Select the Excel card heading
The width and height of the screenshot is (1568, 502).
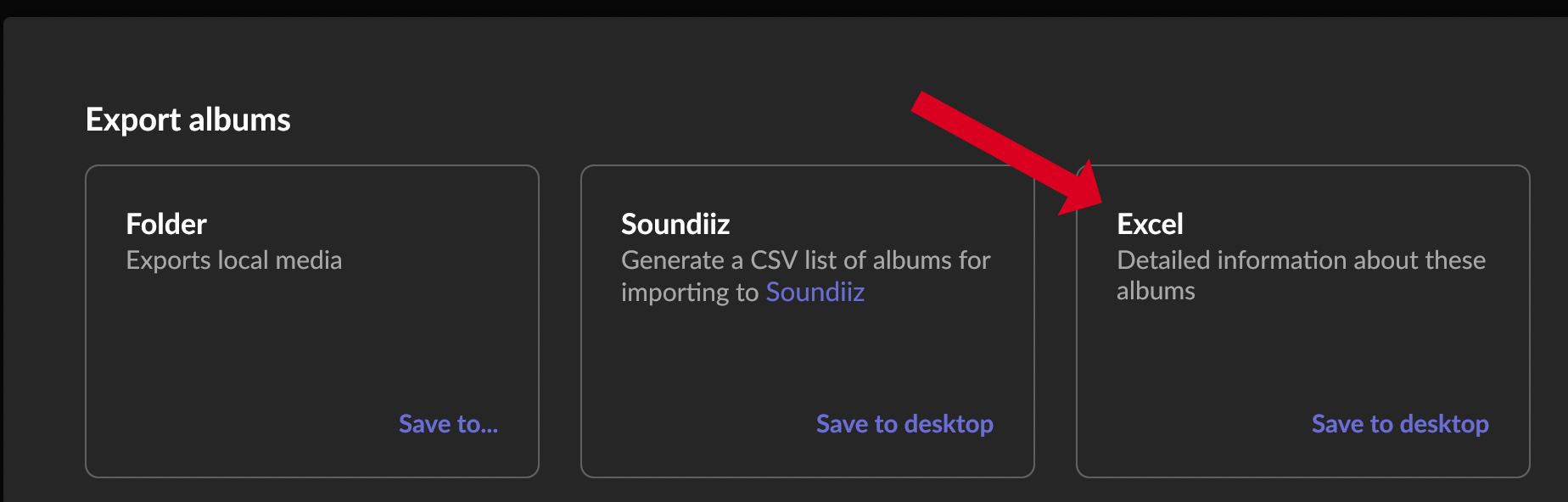coord(1150,224)
